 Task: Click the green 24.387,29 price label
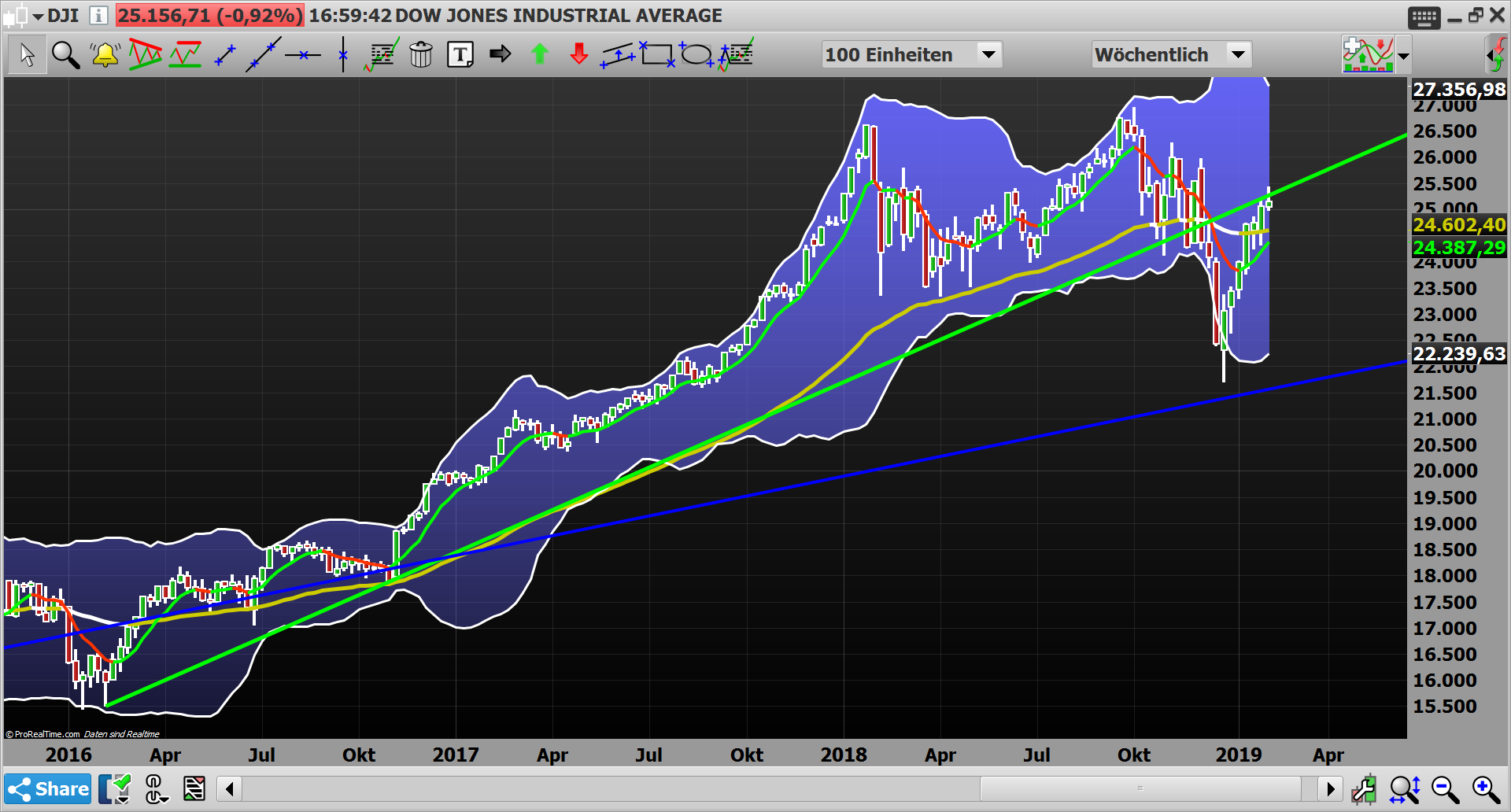tap(1459, 248)
